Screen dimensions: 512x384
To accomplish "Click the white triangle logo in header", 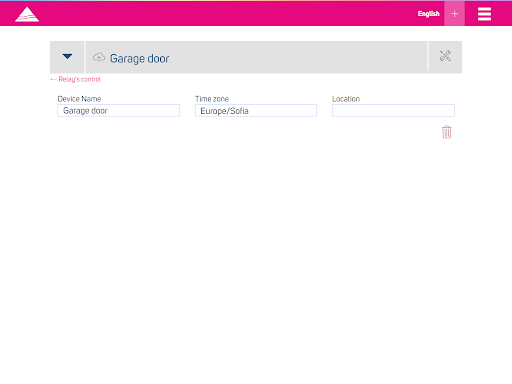I will (x=27, y=14).
